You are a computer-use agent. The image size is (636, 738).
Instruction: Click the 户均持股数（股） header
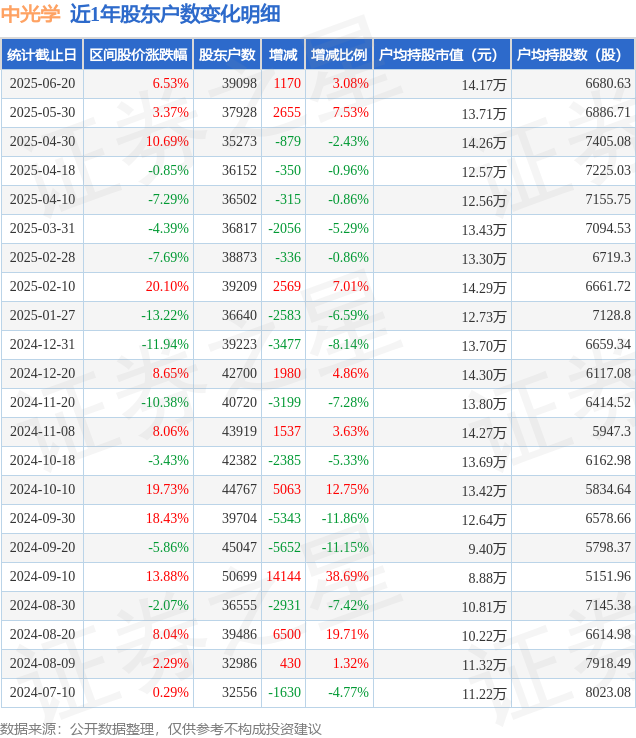click(x=573, y=55)
